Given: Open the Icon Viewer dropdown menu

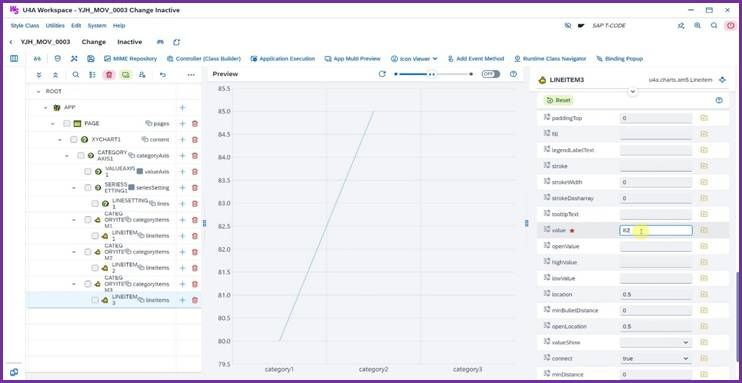Looking at the screenshot, I should [x=414, y=59].
